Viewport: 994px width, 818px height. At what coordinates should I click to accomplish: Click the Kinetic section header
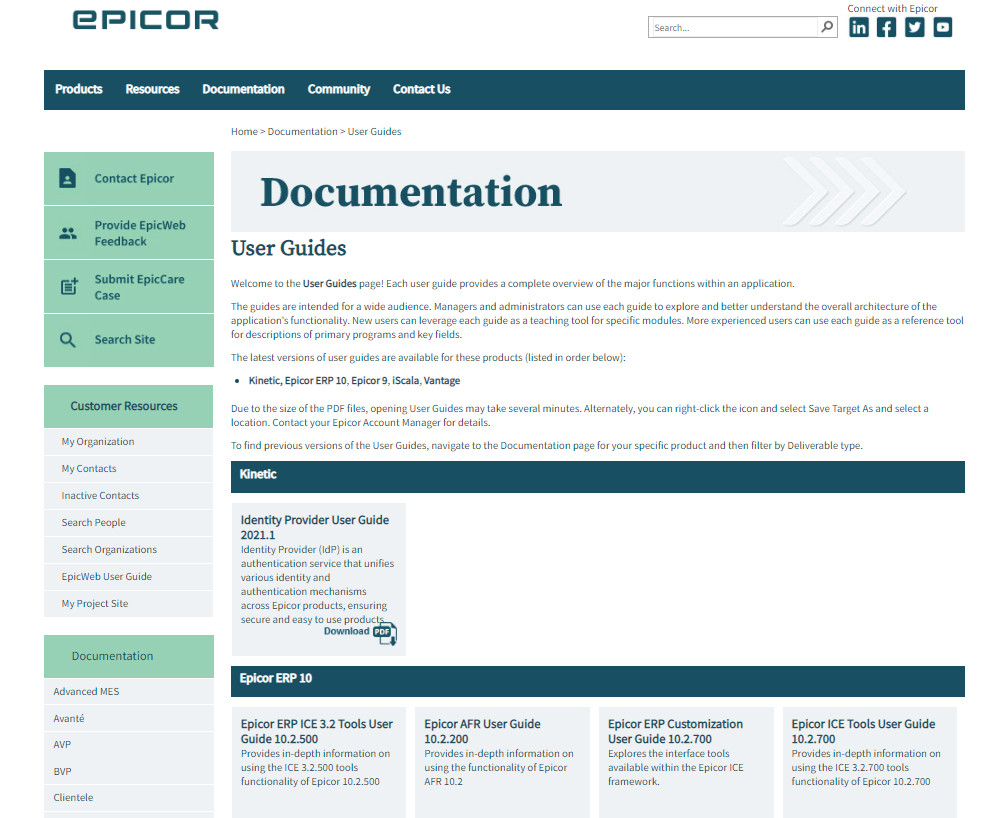click(x=597, y=476)
